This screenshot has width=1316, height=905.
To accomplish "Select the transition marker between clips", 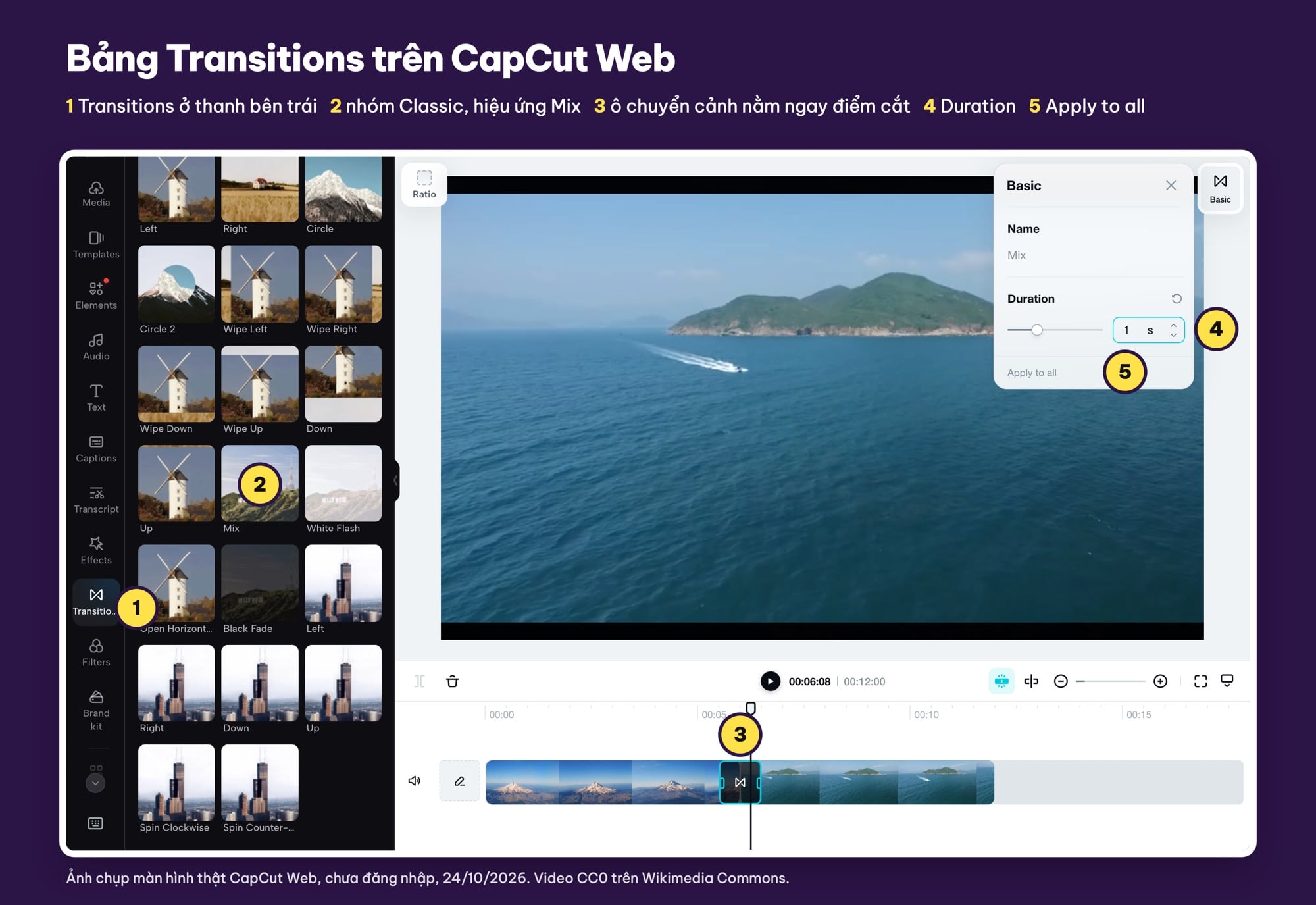I will (x=740, y=782).
